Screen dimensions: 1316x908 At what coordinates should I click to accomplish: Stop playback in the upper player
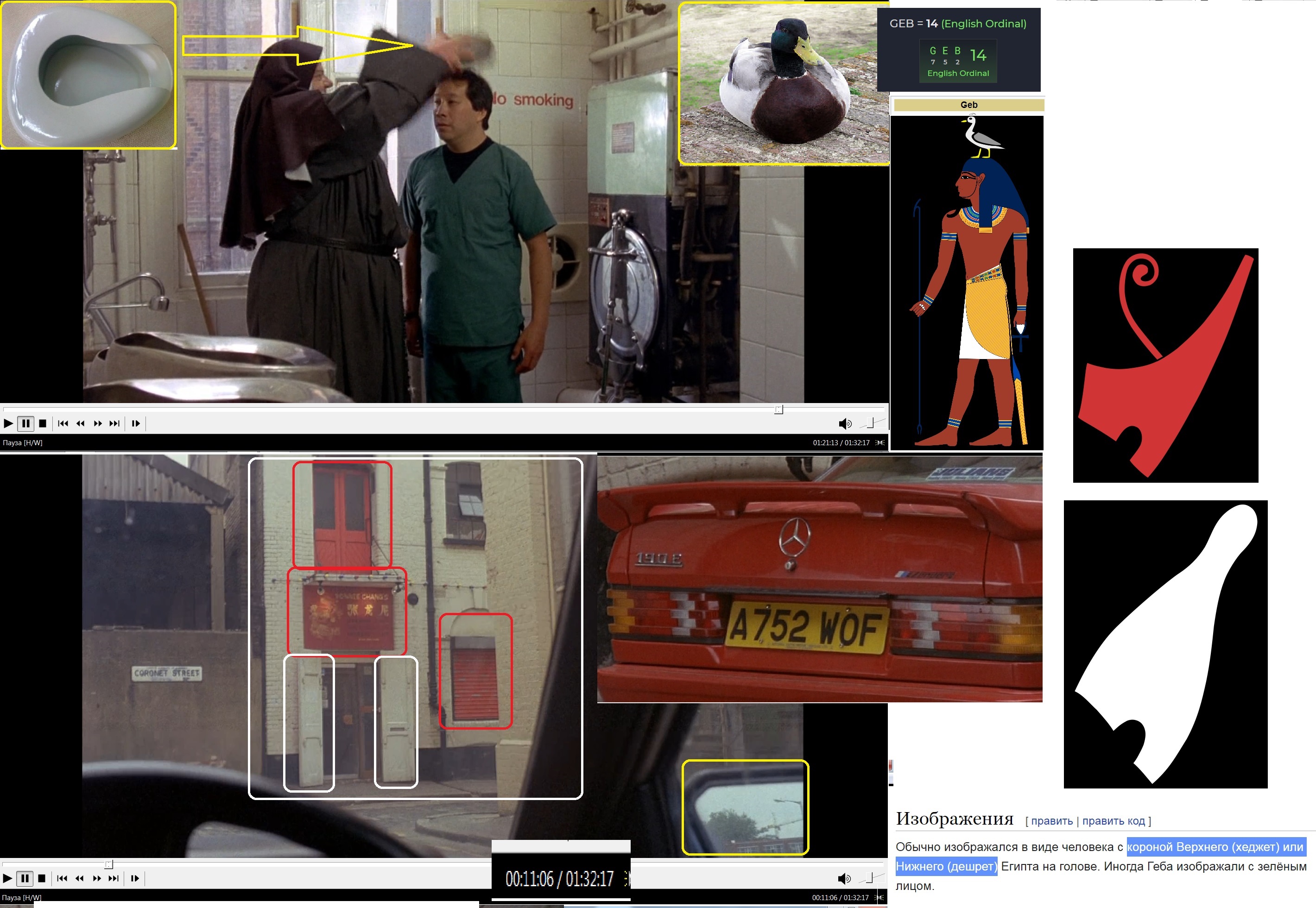(43, 423)
